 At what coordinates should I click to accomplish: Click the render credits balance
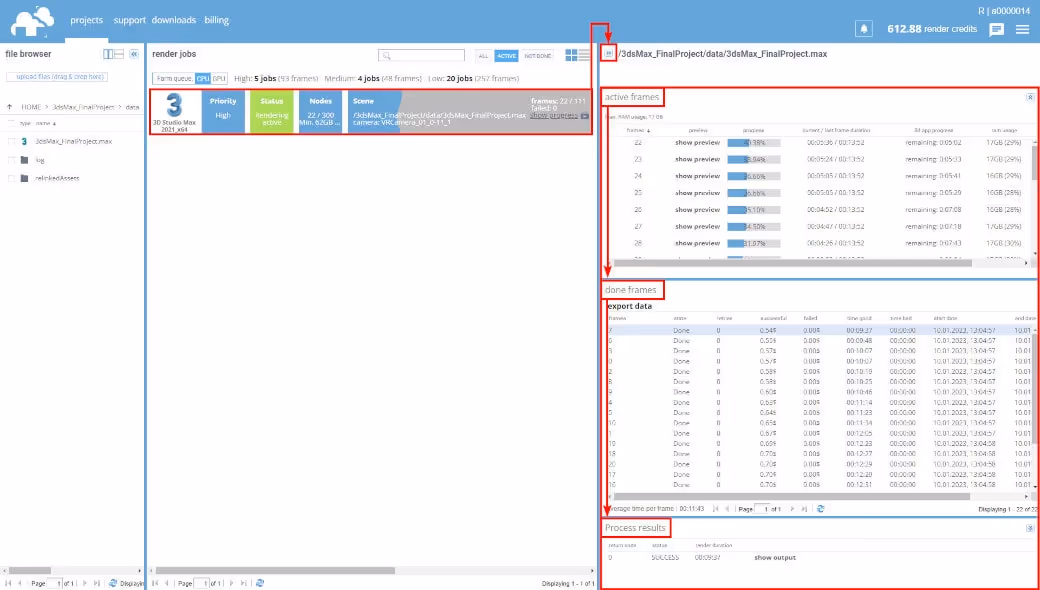[932, 29]
